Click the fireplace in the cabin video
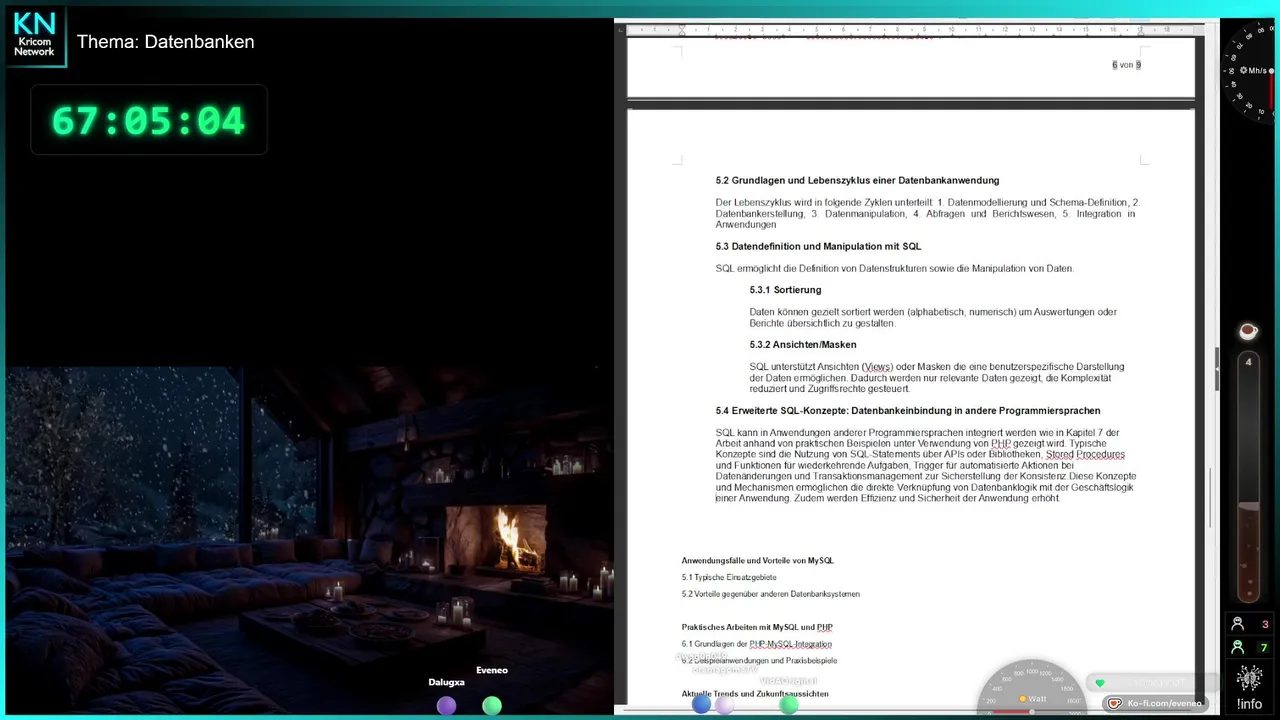The width and height of the screenshot is (1280, 720). (x=496, y=540)
